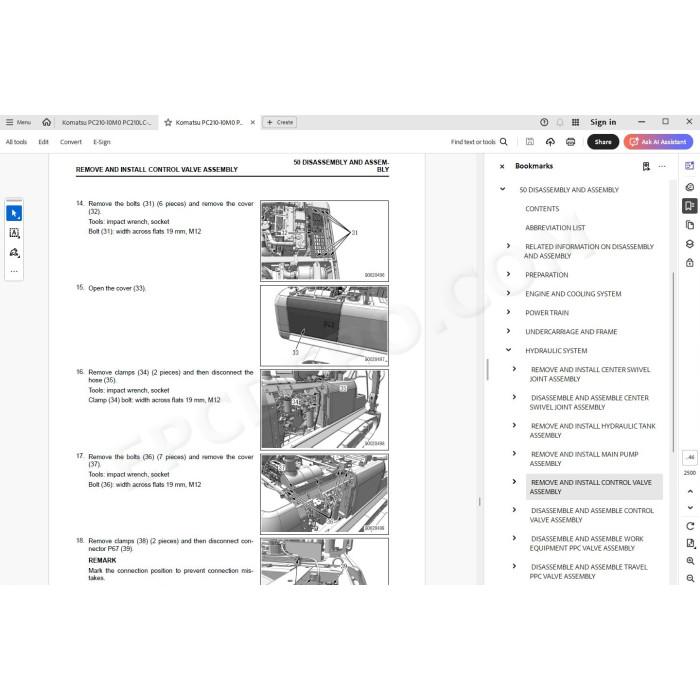
Task: Select the arrow selection tool
Action: (14, 213)
